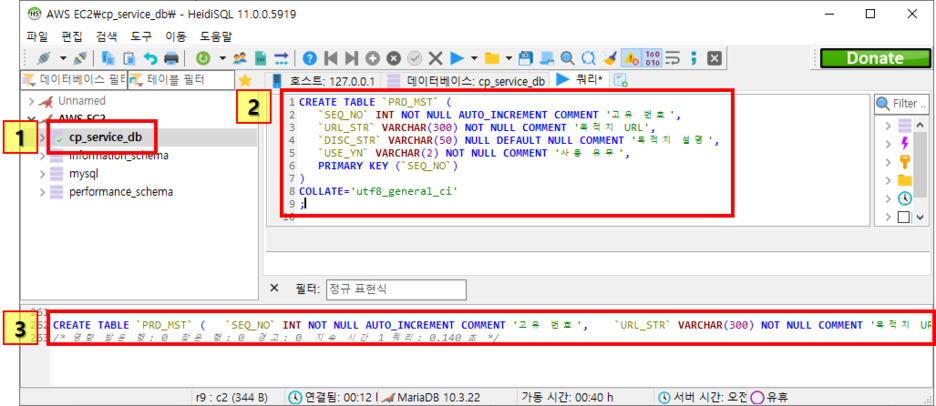This screenshot has width=936, height=406.
Task: Click the find and replace magnifier icon
Action: pos(589,58)
